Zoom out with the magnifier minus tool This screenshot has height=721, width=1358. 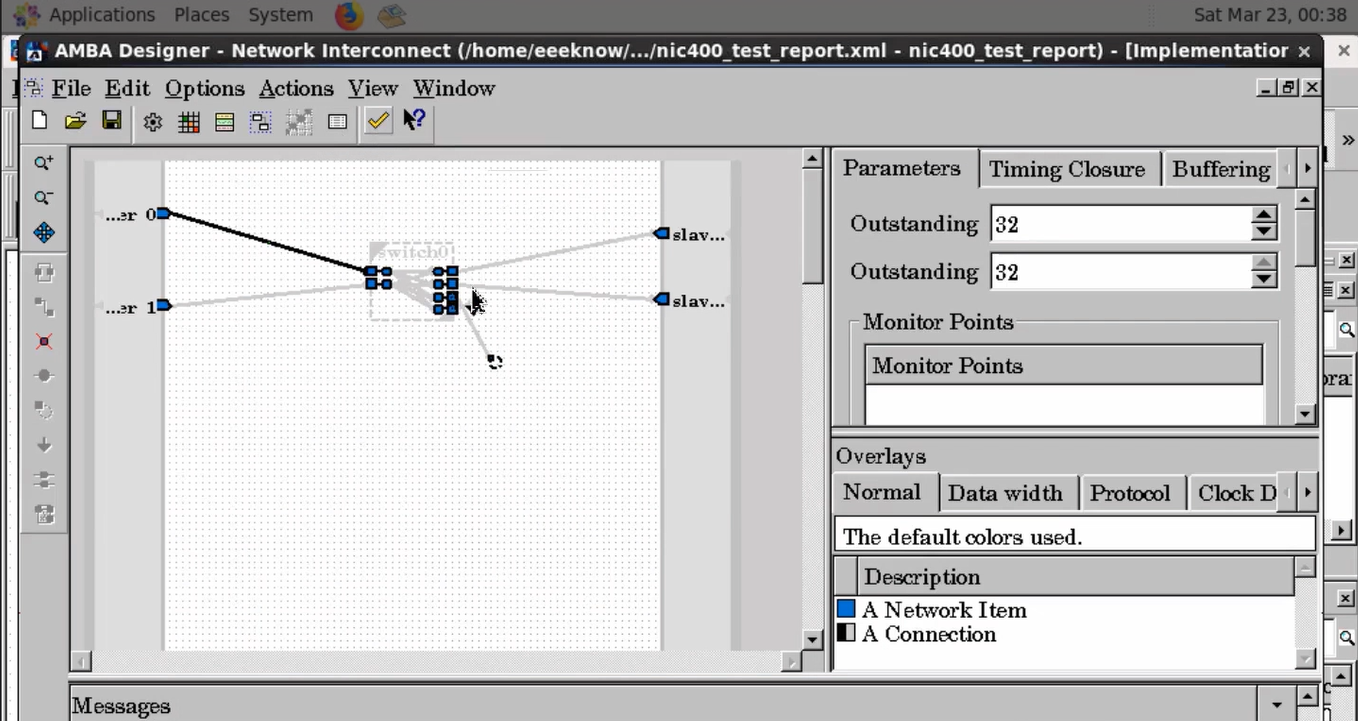point(44,198)
